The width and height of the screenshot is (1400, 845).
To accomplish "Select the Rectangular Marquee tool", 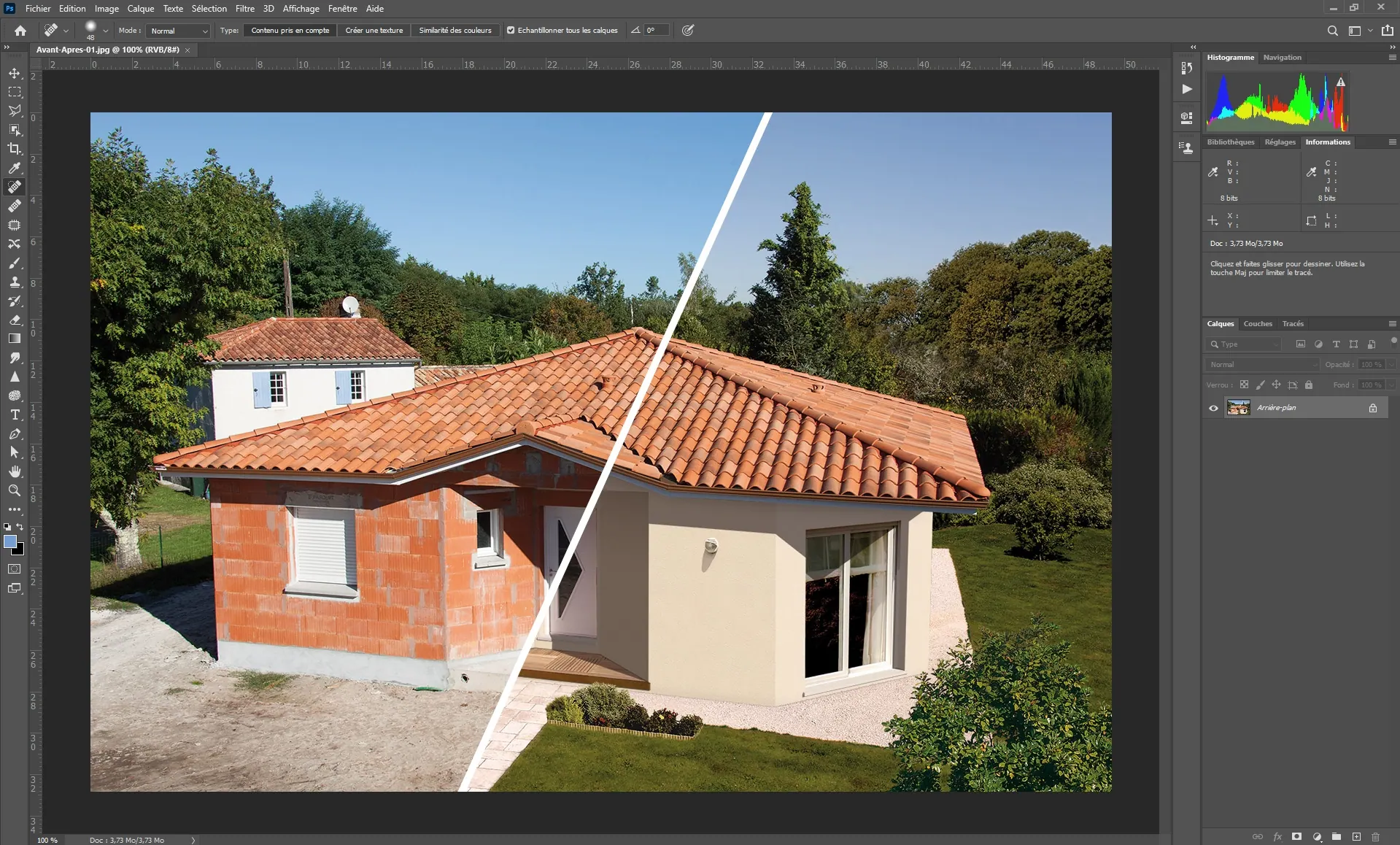I will pos(15,92).
